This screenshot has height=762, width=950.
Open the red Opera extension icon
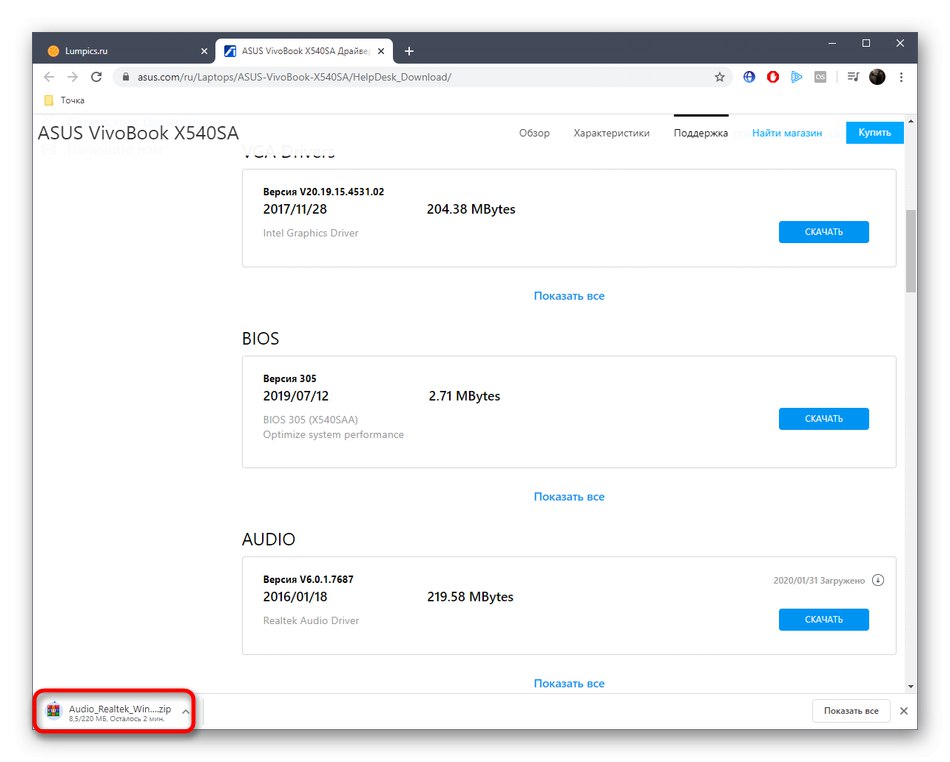coord(772,77)
